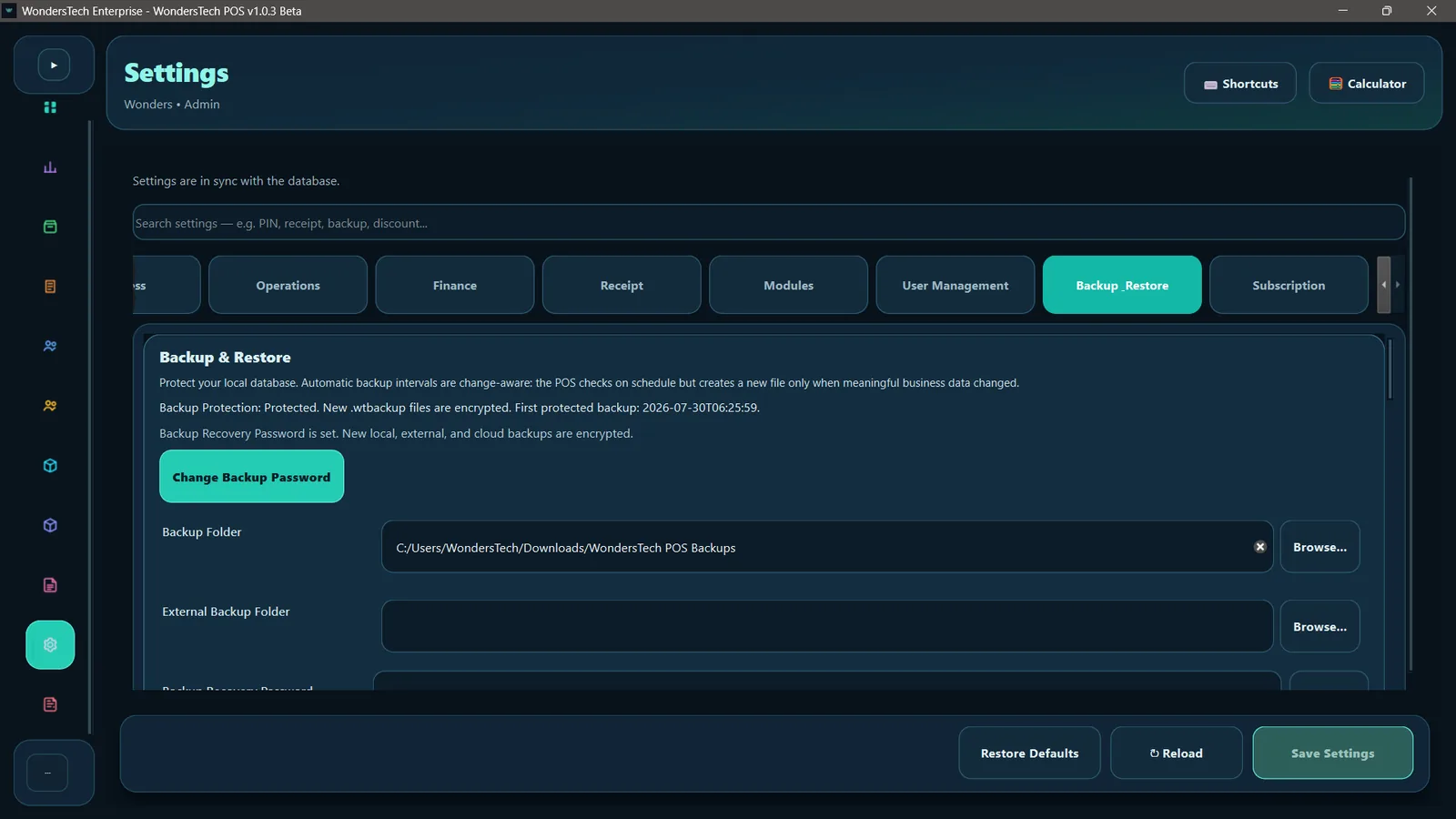This screenshot has width=1456, height=819.
Task: Minimize the WondersTech POS window
Action: click(x=1342, y=11)
